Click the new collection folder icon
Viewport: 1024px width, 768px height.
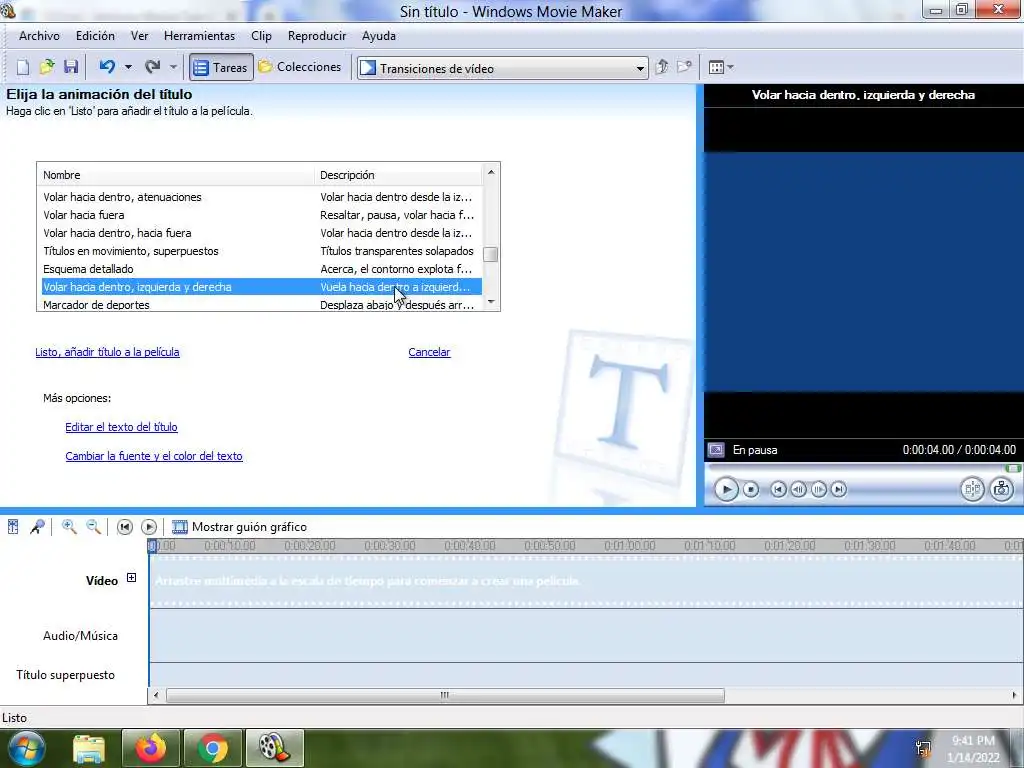pyautogui.click(x=684, y=67)
